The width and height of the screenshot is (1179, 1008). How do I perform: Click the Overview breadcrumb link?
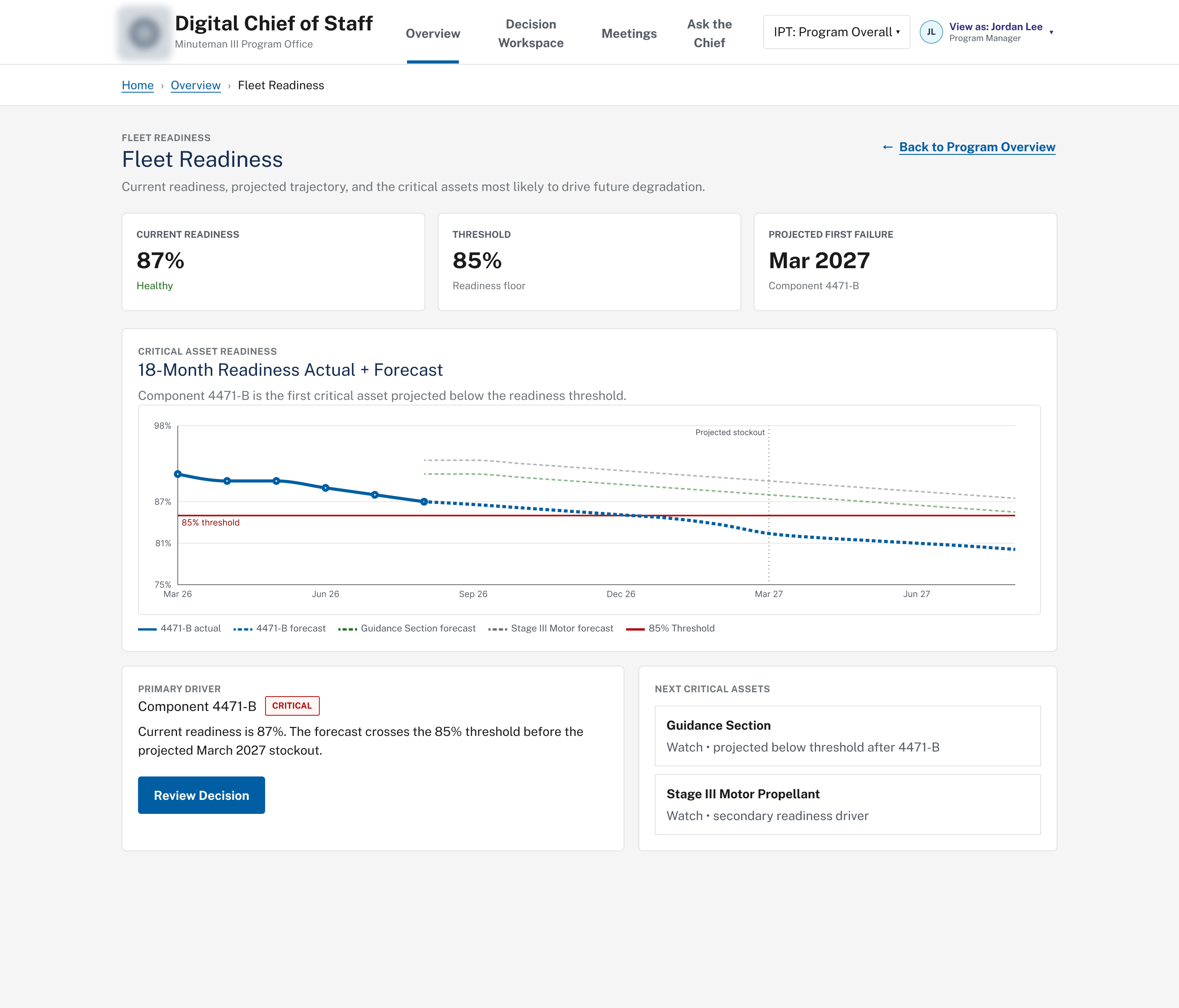pyautogui.click(x=196, y=85)
